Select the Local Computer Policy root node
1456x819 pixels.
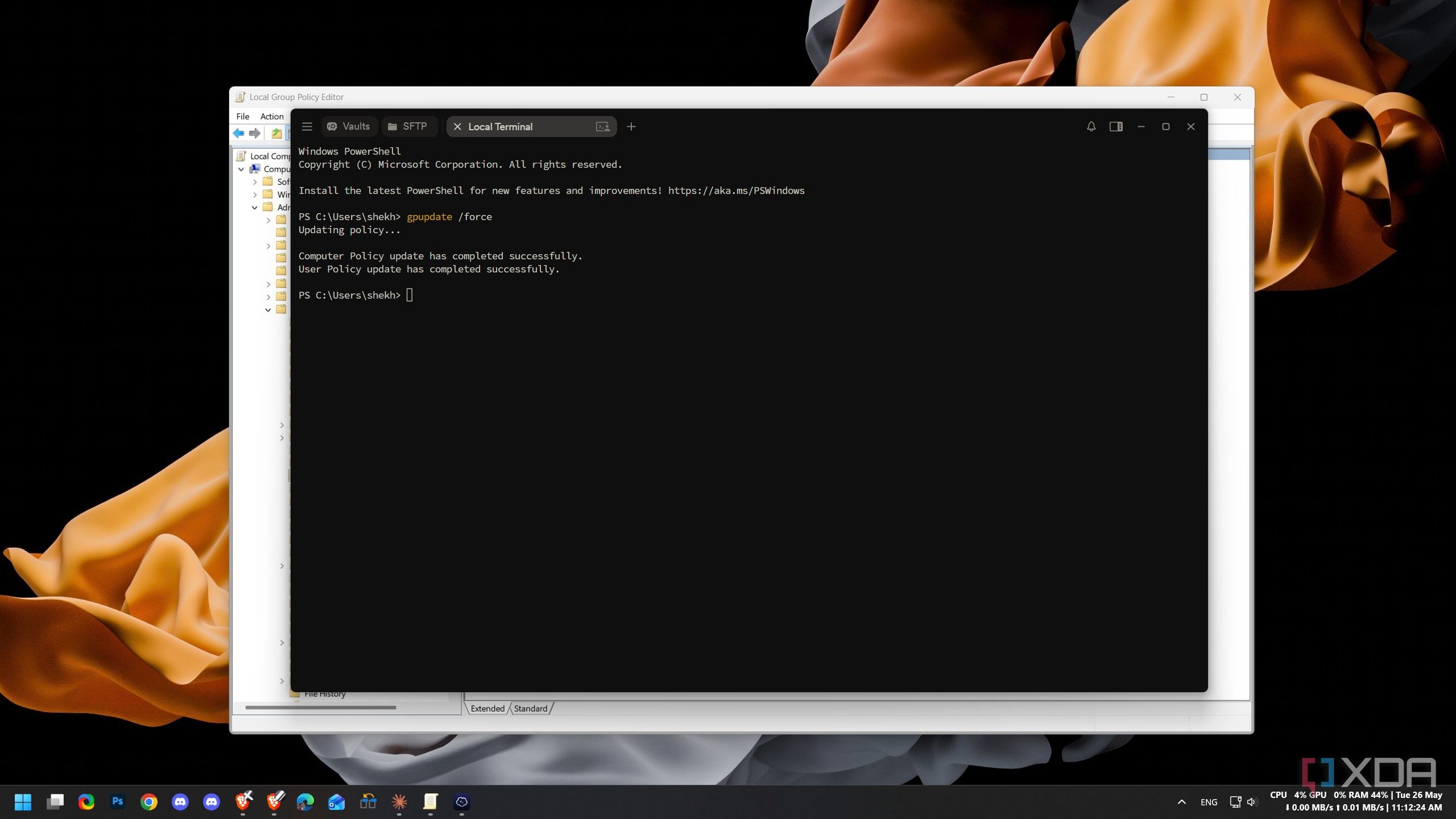(x=264, y=156)
